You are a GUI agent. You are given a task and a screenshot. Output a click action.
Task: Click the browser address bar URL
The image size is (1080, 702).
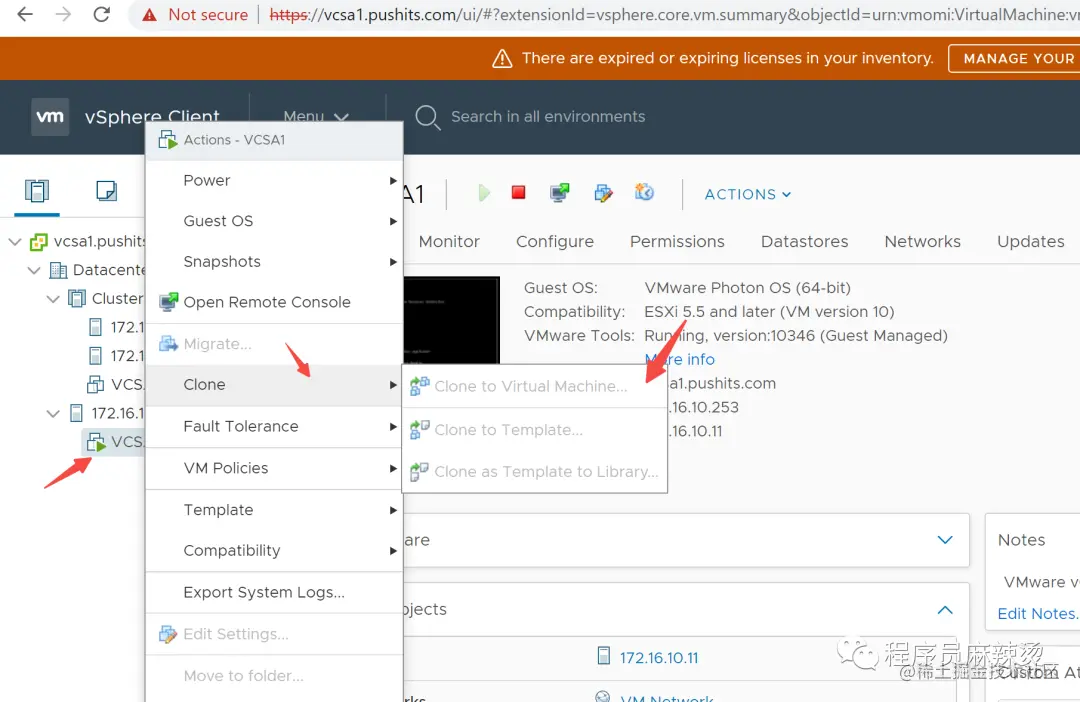click(674, 14)
